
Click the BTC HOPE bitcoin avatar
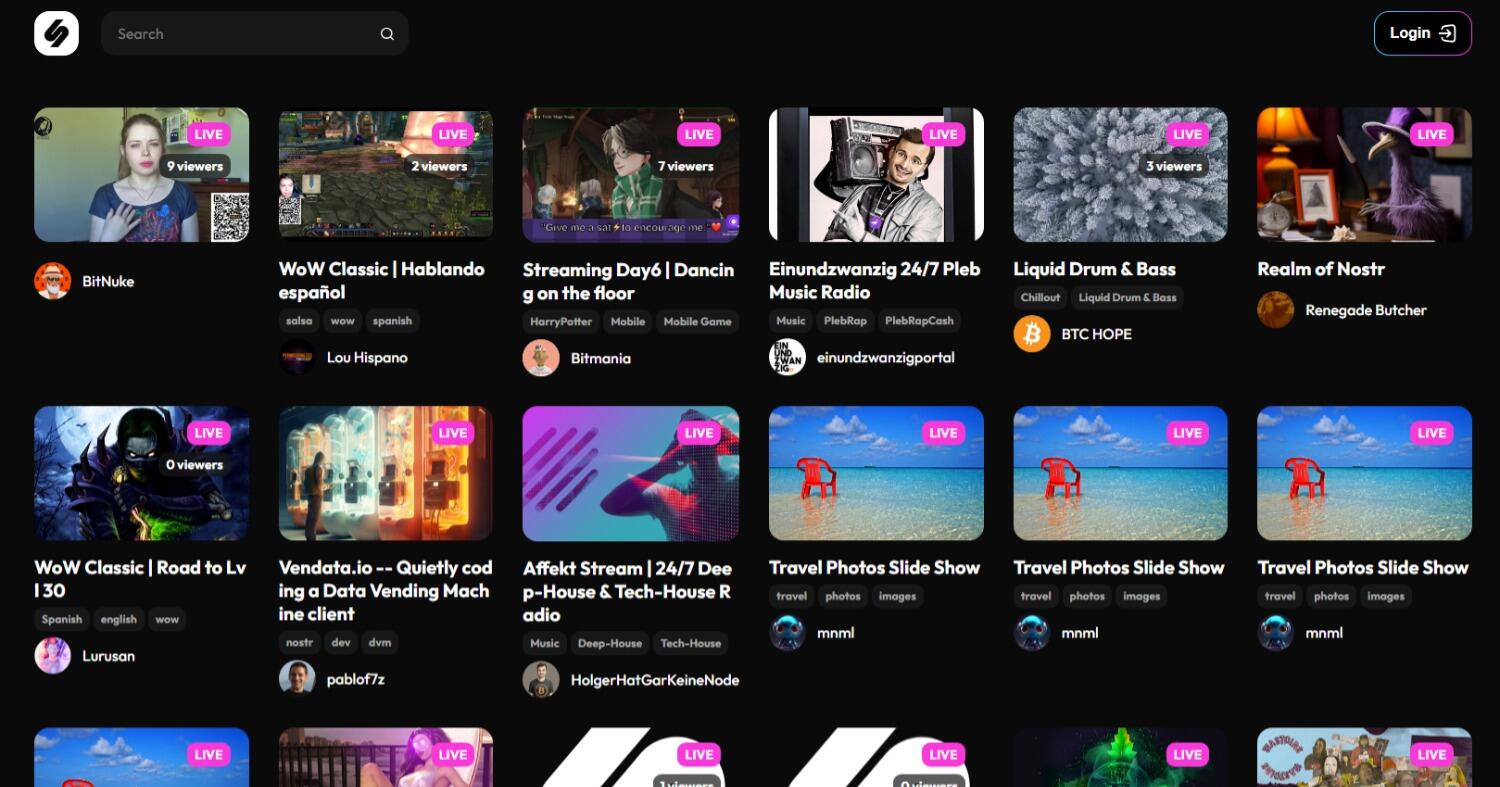(x=1032, y=334)
